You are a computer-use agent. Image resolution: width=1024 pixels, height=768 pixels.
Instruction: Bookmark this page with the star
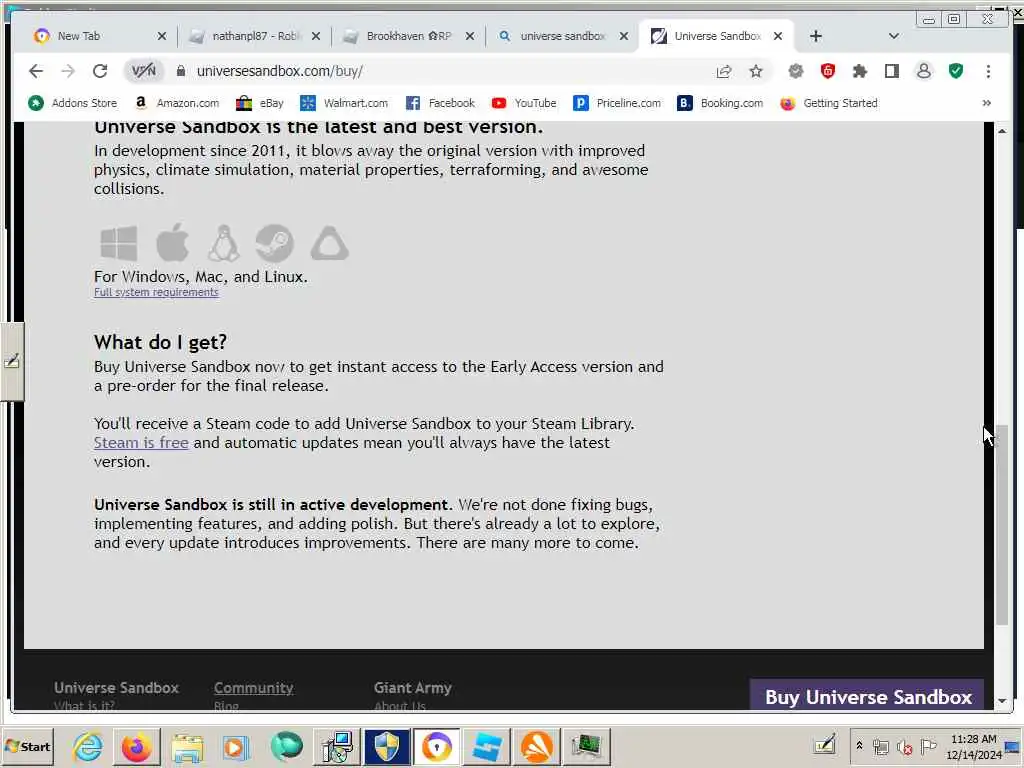[x=756, y=71]
